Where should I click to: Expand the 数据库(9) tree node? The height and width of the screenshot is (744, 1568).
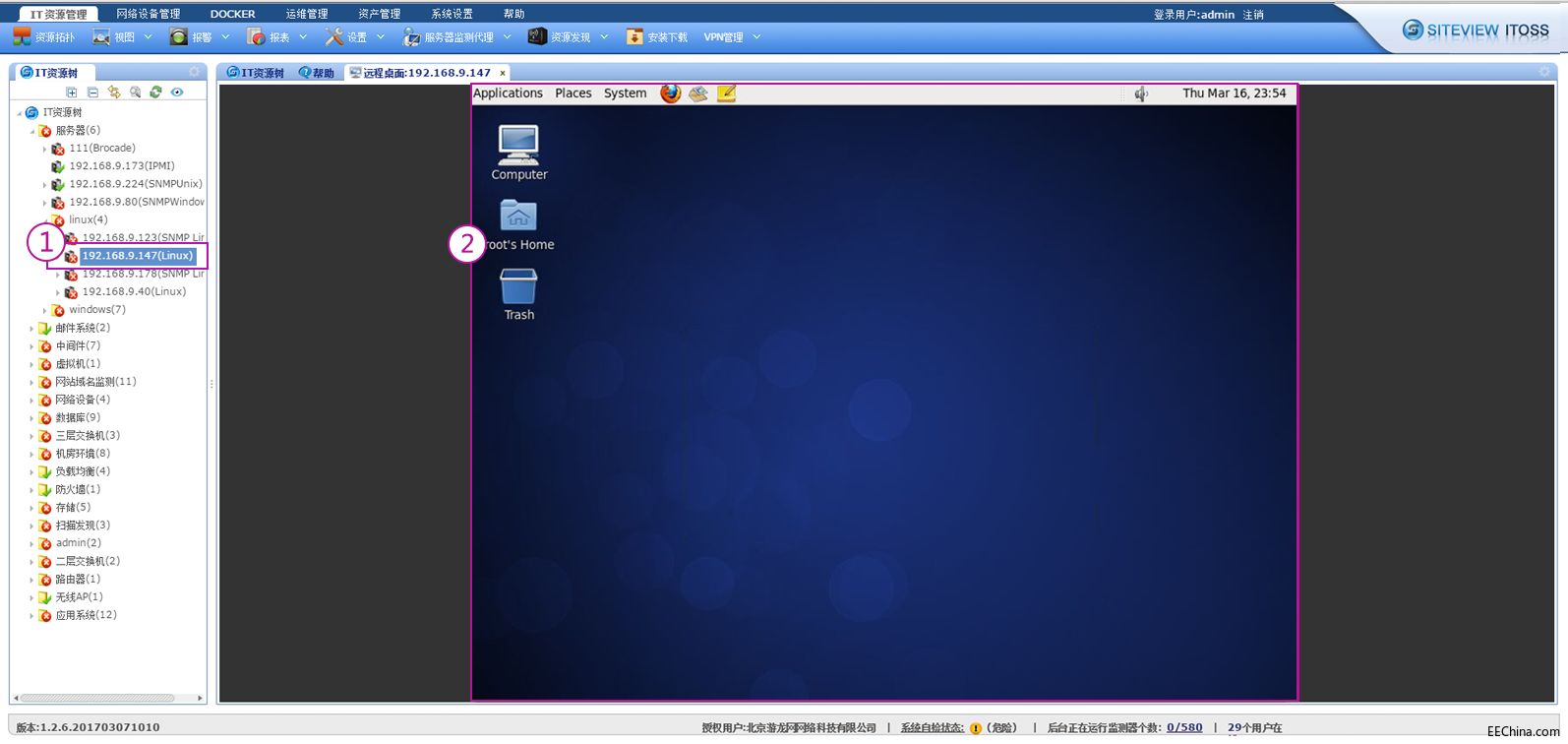pos(31,418)
